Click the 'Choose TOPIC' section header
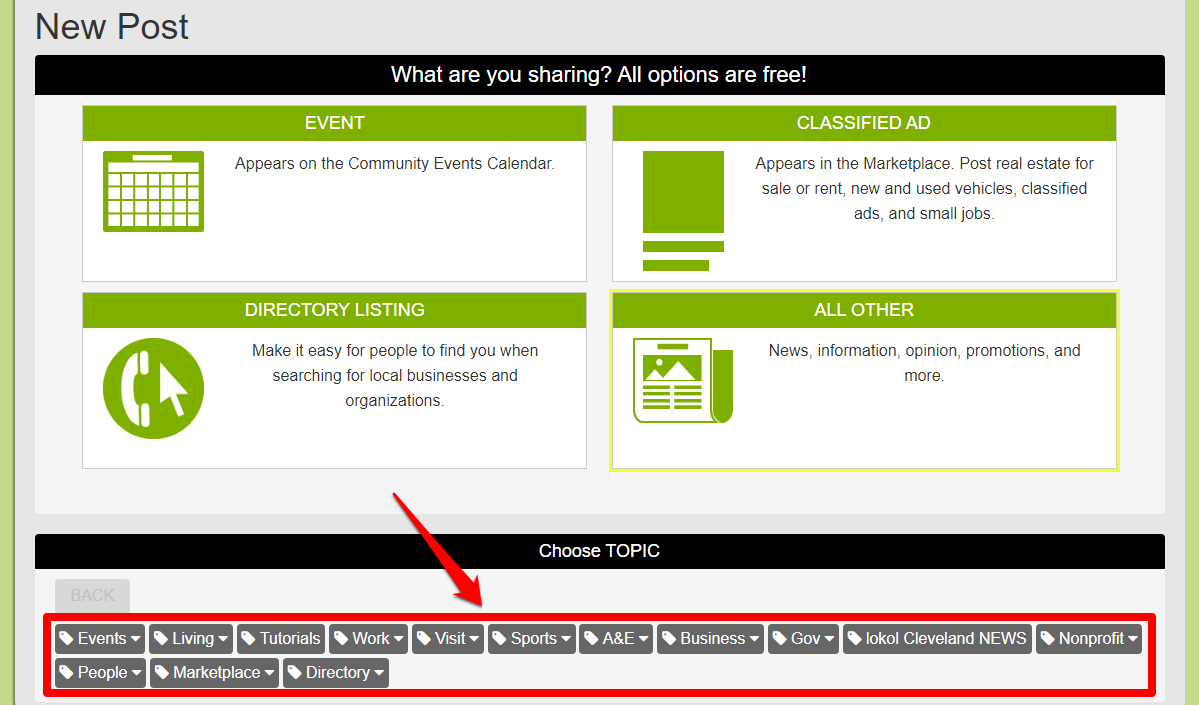 pyautogui.click(x=600, y=551)
